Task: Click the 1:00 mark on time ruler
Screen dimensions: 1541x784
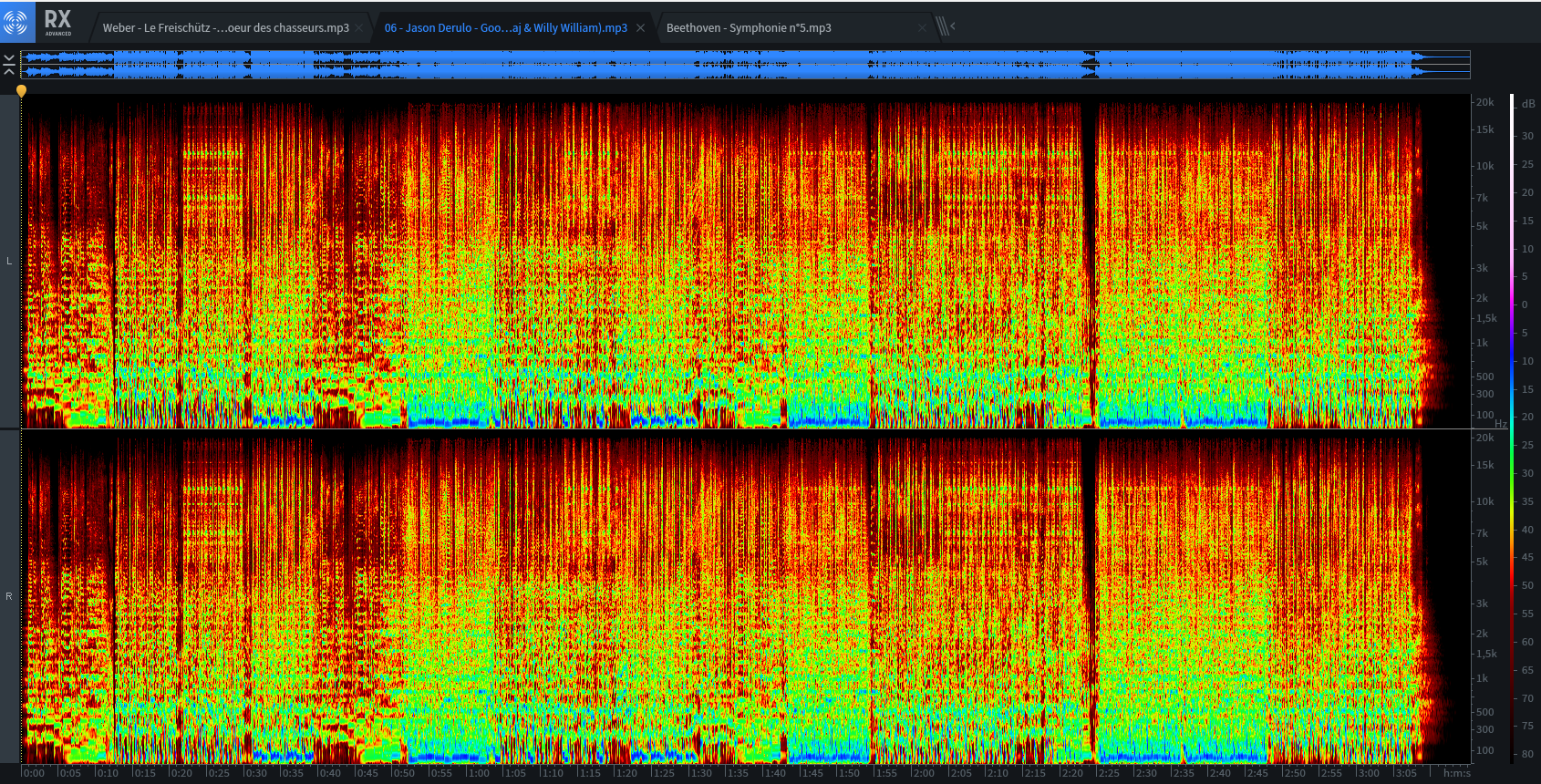Action: (x=478, y=773)
